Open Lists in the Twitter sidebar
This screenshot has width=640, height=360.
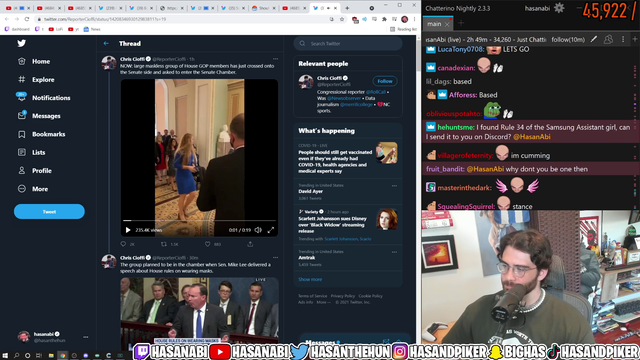tap(32, 152)
